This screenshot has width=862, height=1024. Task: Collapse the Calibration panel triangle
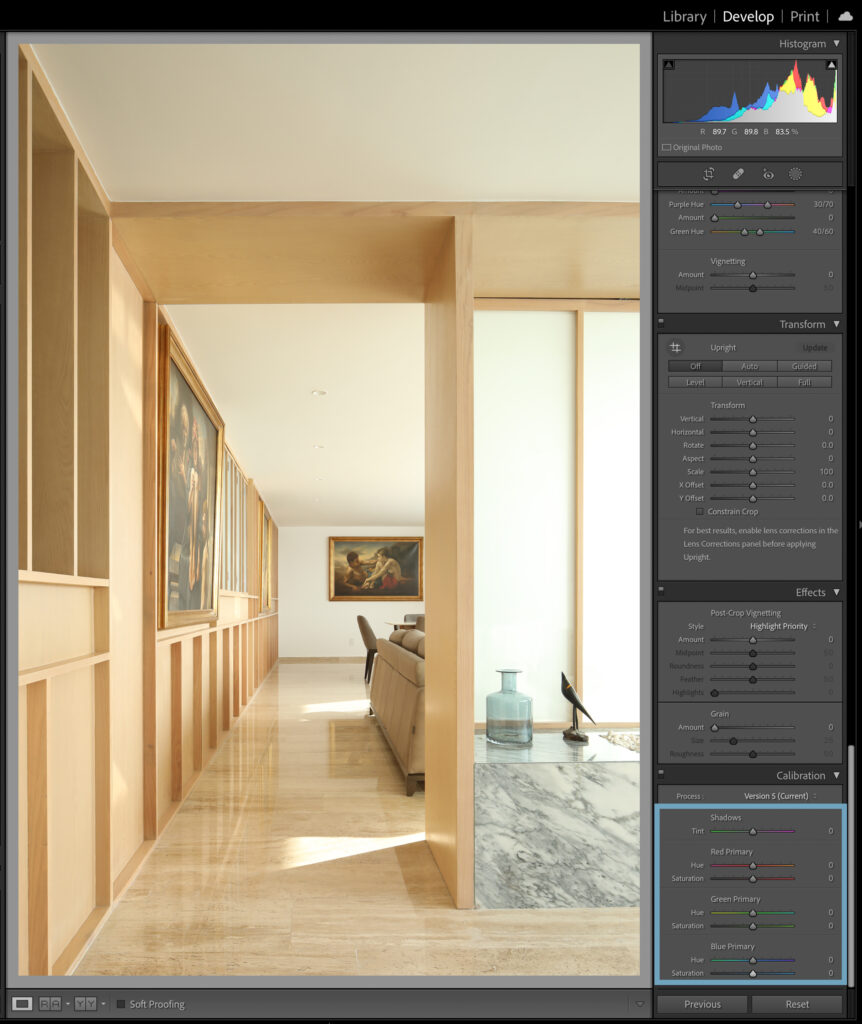[837, 775]
